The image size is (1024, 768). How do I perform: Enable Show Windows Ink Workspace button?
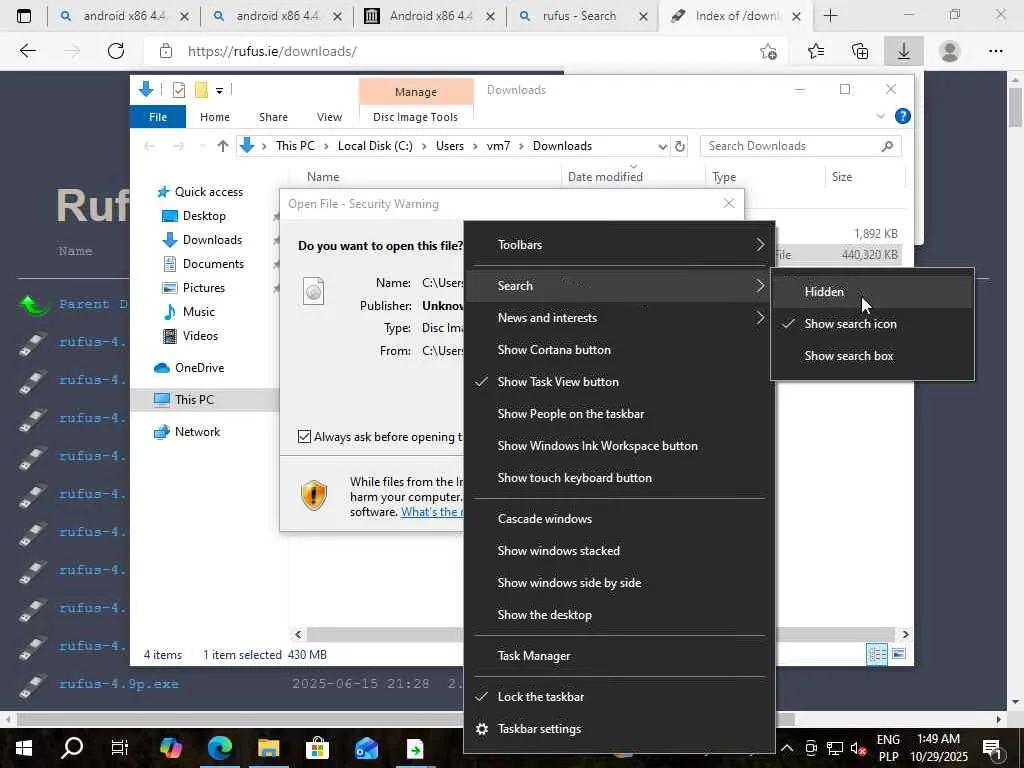point(597,446)
